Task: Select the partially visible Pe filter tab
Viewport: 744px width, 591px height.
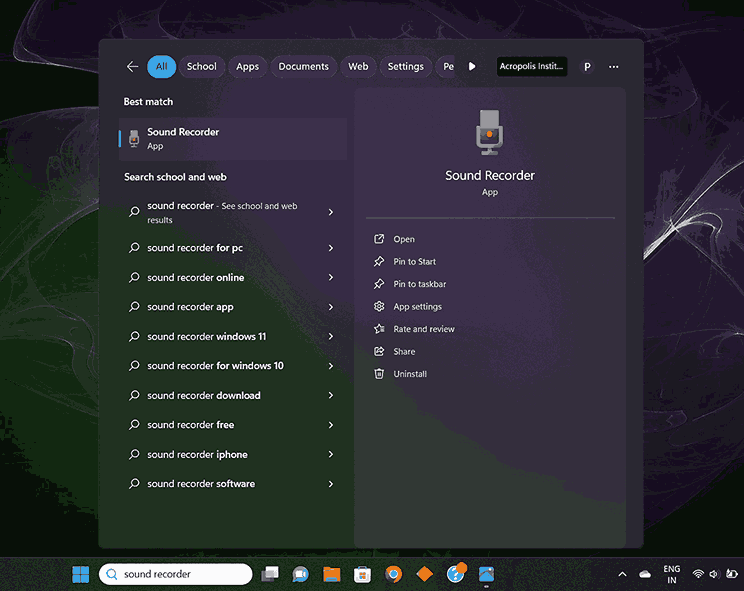Action: click(447, 66)
